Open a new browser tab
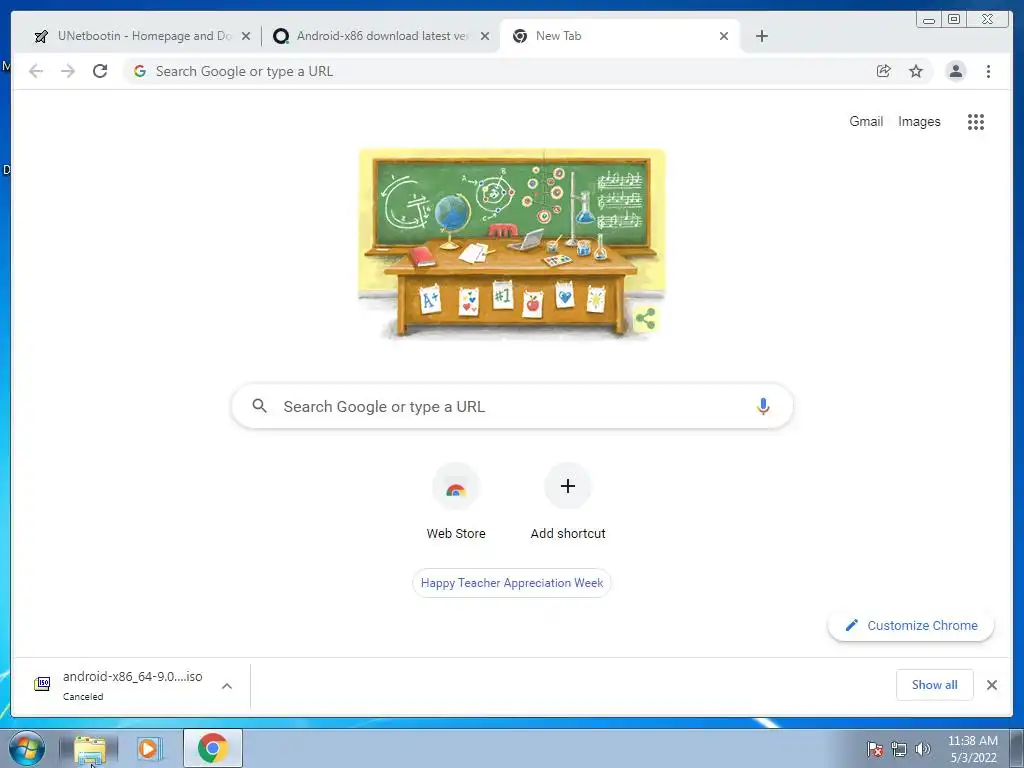1024x768 pixels. (761, 36)
